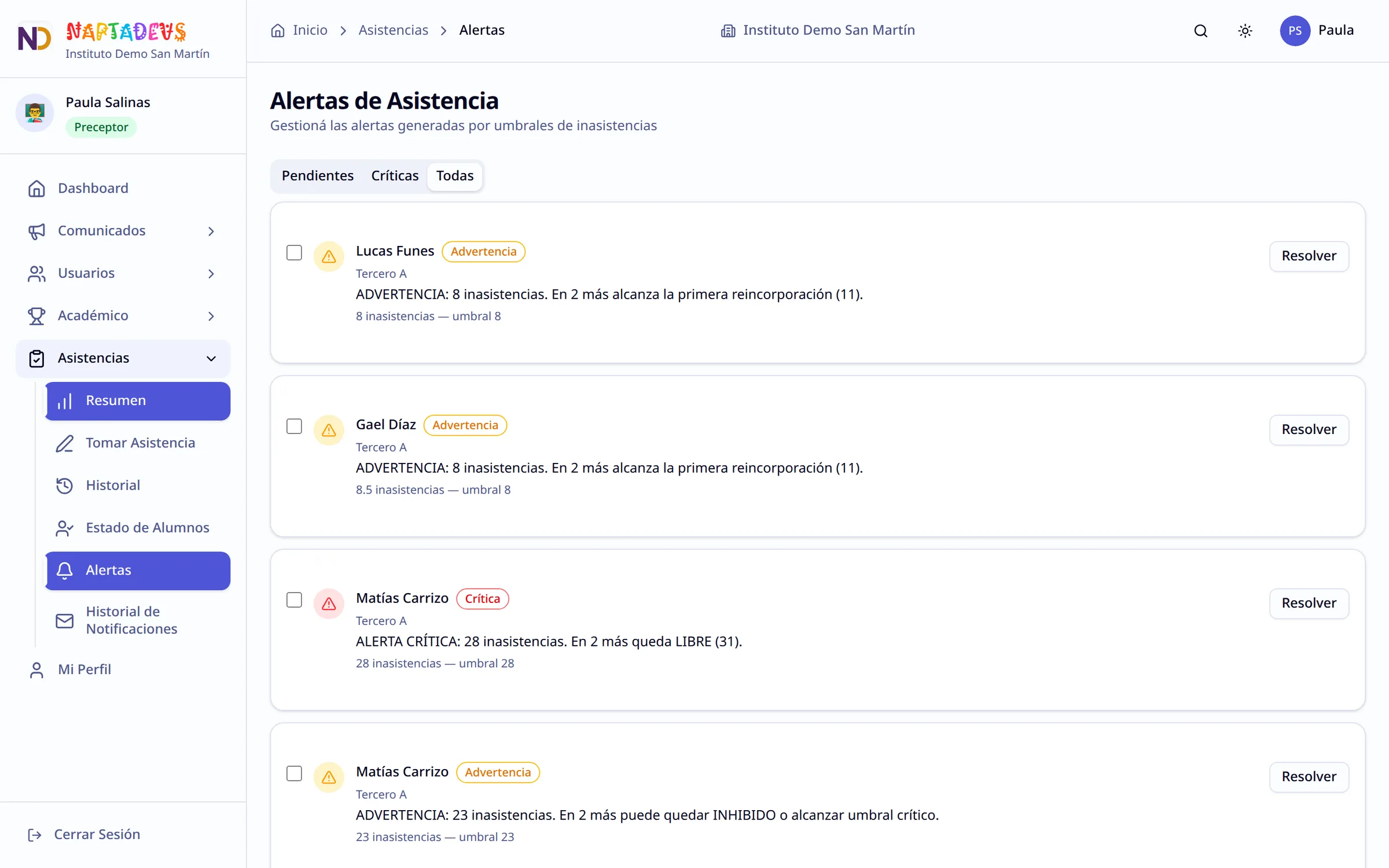Switch to the Críticas tab
The height and width of the screenshot is (868, 1389).
click(x=395, y=176)
